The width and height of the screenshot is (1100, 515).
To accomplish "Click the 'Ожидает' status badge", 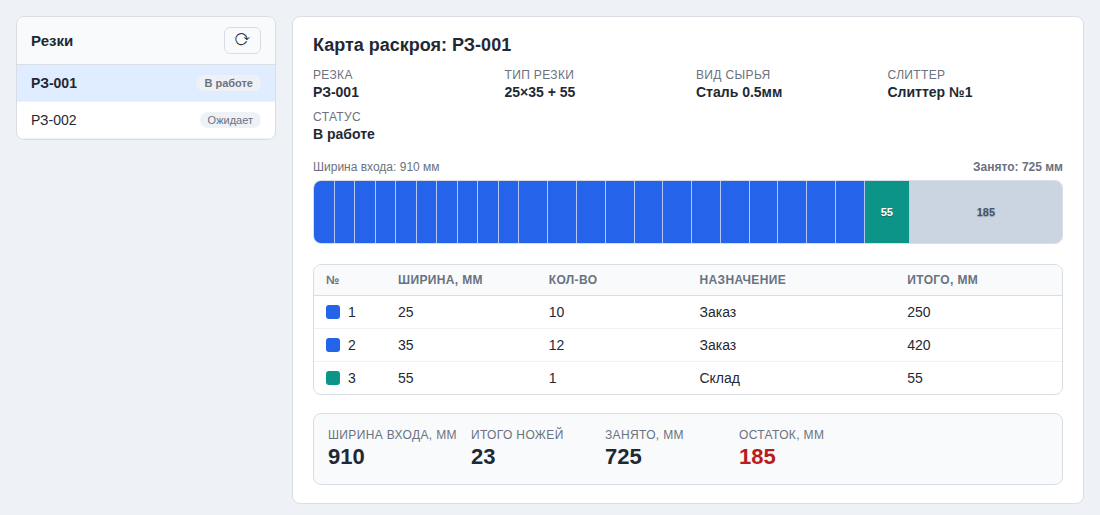I will [x=230, y=120].
